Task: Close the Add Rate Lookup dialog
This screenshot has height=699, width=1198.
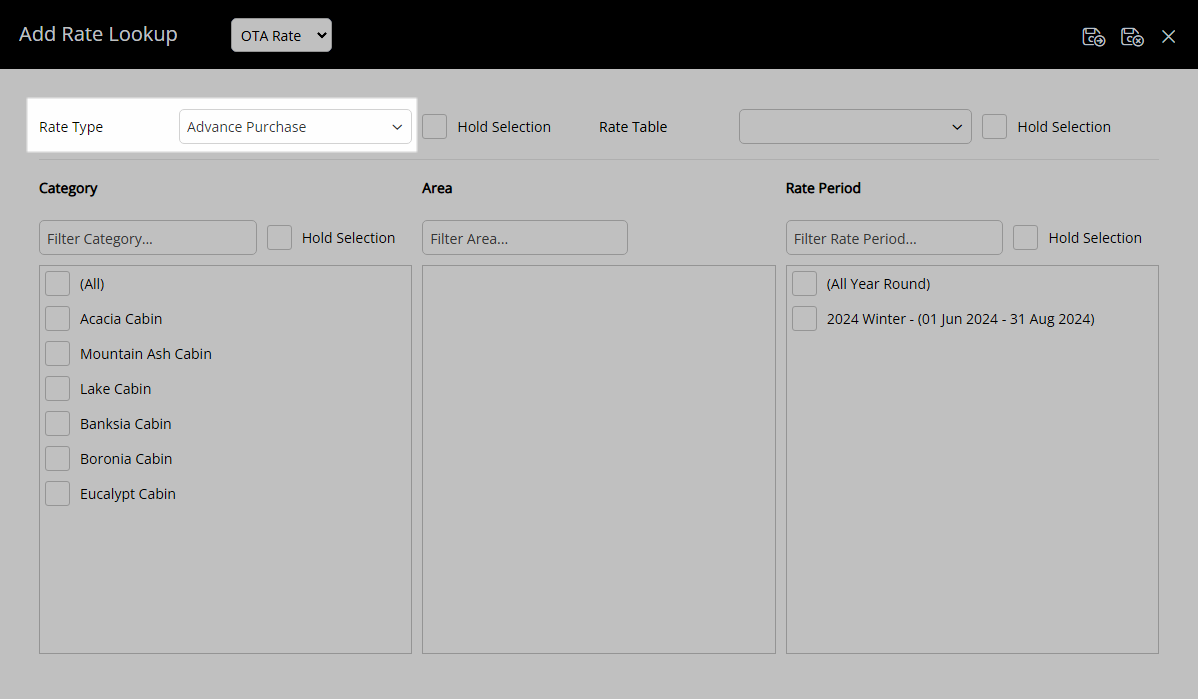Action: [1168, 36]
